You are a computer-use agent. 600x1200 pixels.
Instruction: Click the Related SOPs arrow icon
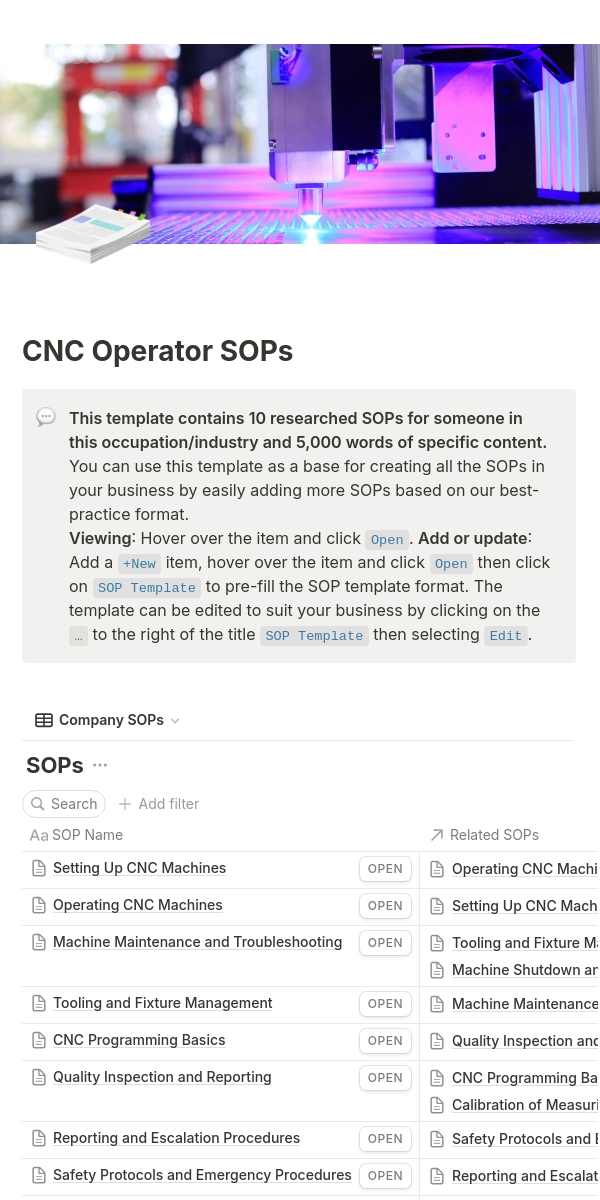click(x=436, y=835)
